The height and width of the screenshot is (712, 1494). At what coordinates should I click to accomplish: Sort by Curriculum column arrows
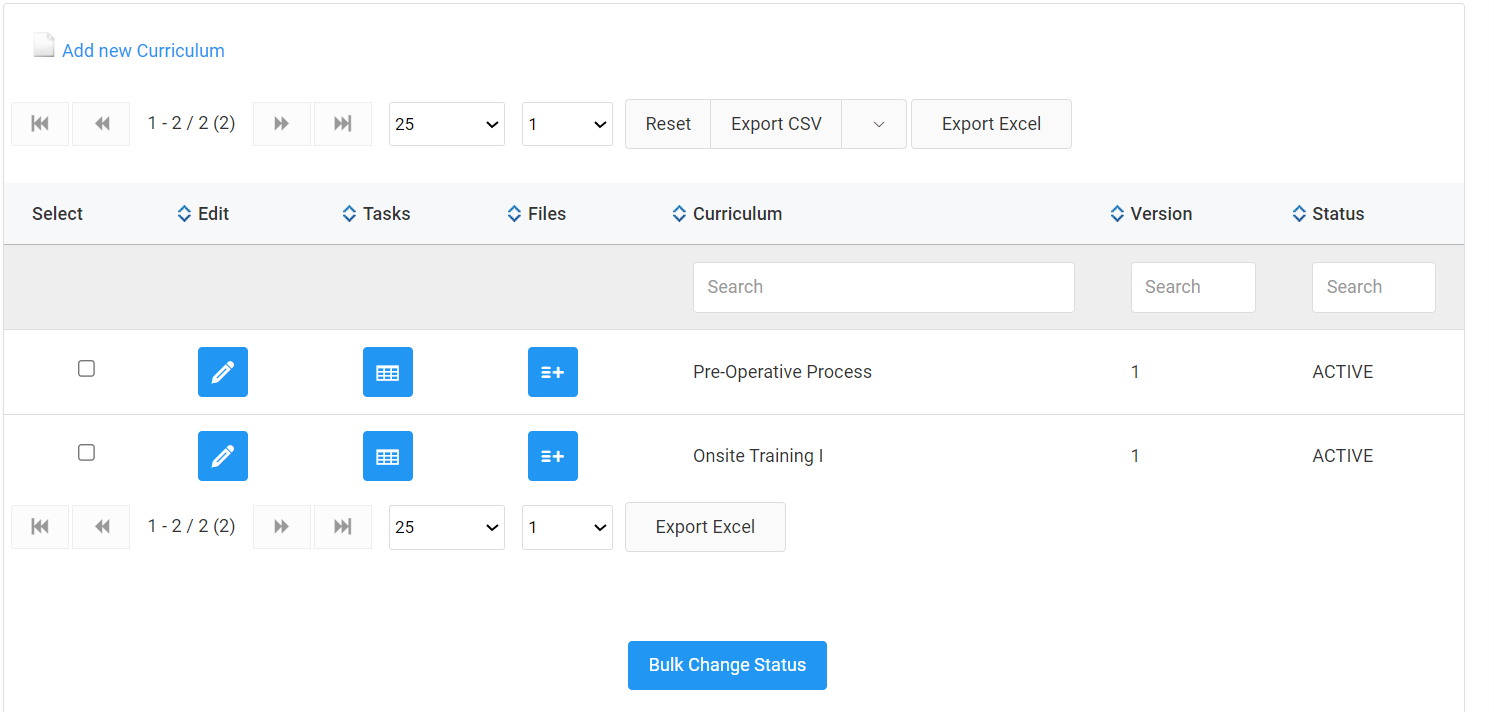[679, 214]
